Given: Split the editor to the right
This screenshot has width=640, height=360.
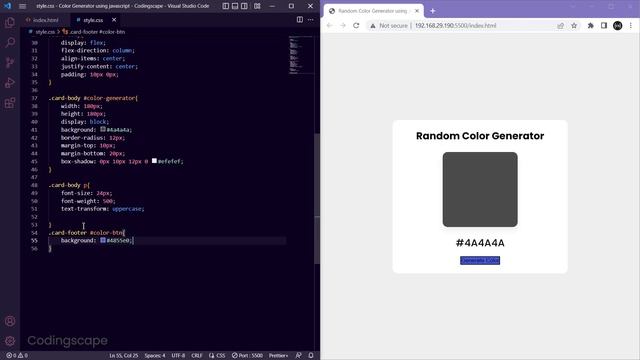Looking at the screenshot, I should [x=300, y=20].
